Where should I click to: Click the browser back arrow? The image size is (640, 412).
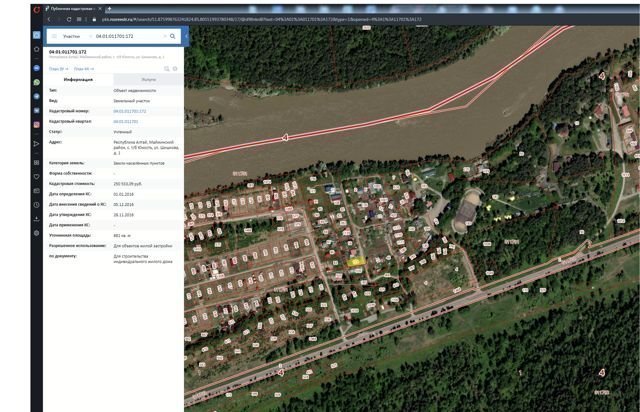(x=49, y=19)
